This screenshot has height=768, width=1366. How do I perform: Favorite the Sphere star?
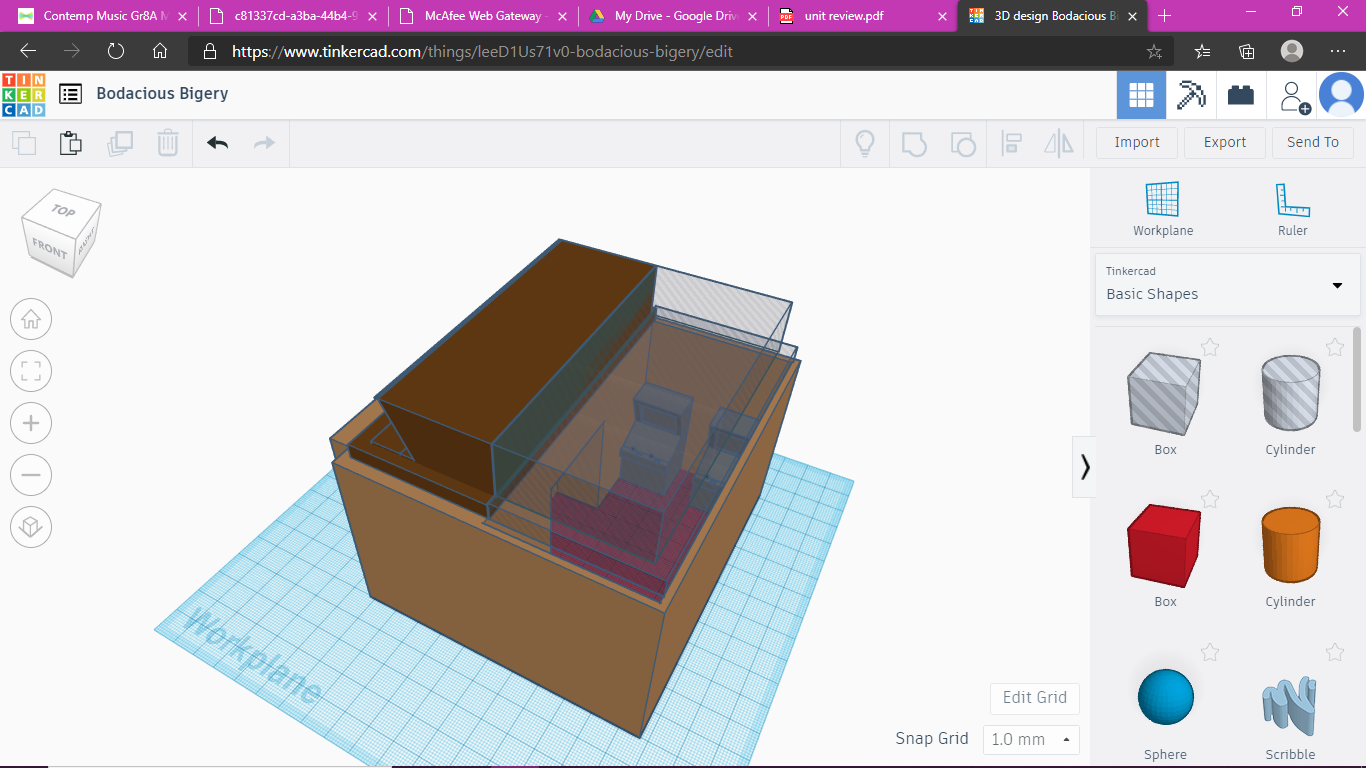(1210, 652)
